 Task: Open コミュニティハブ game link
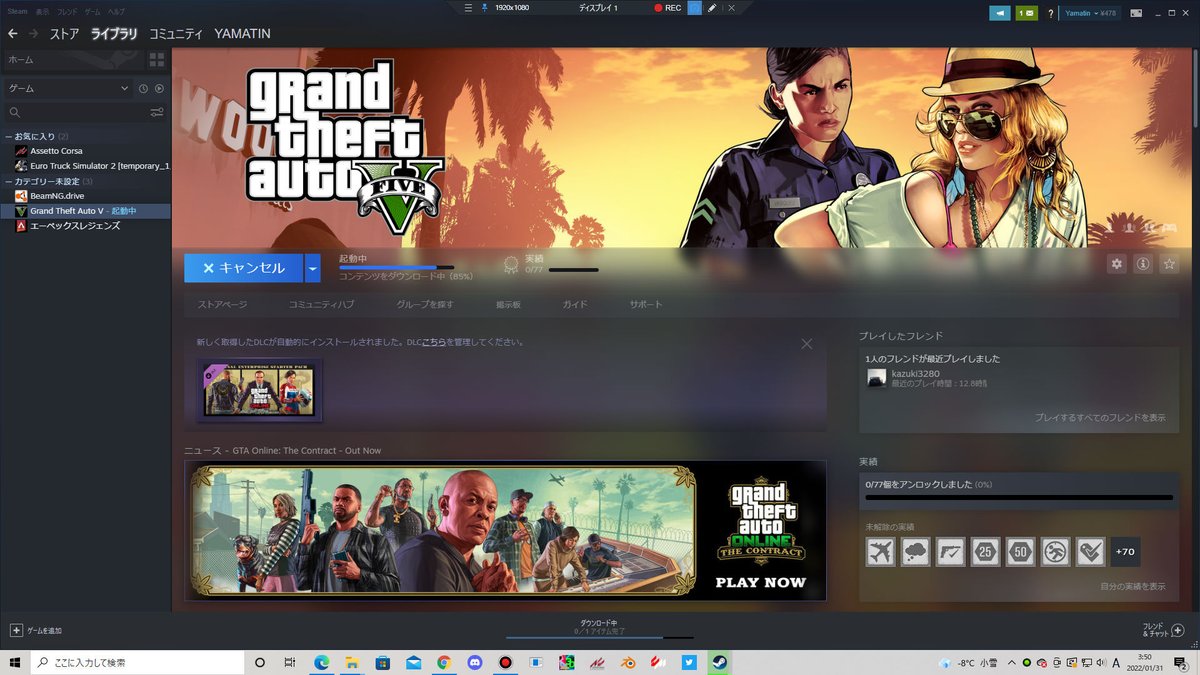[321, 304]
